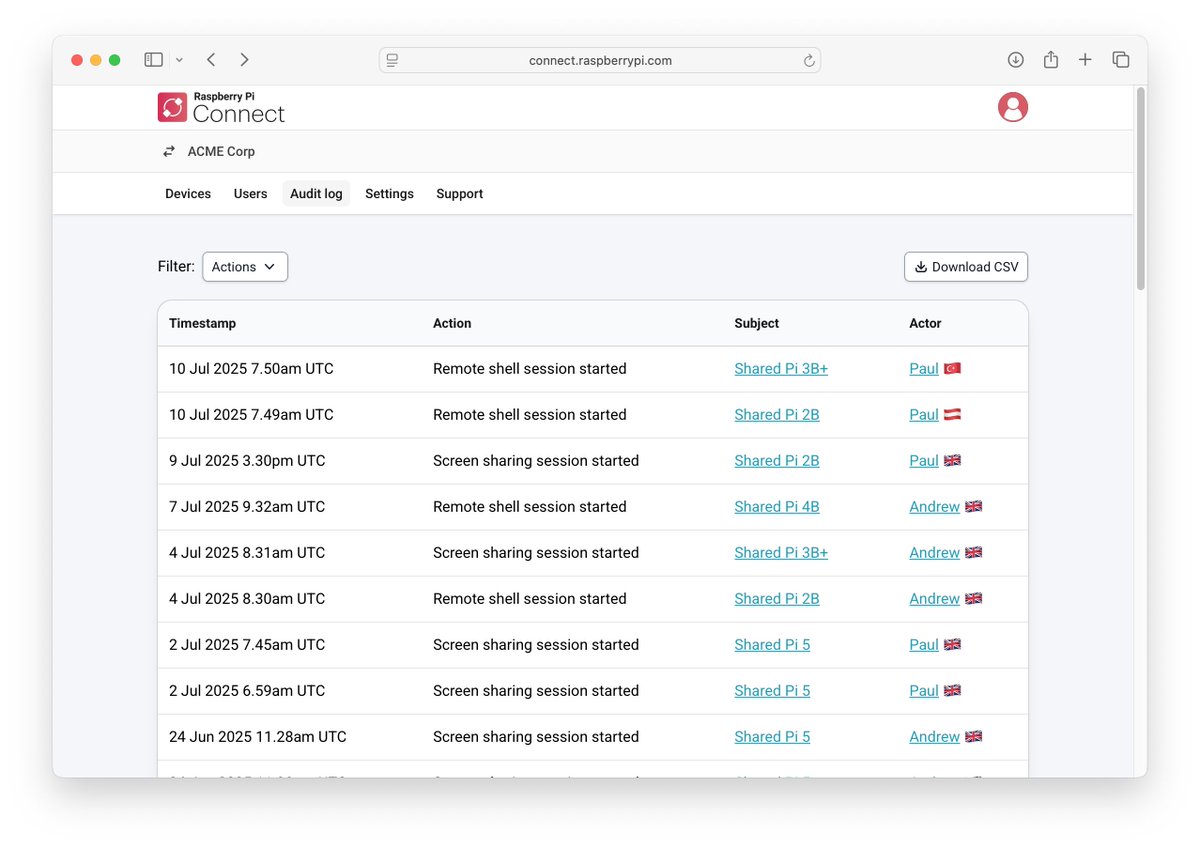1200x847 pixels.
Task: Click actor Andrew in 24 Jun 11.28am row
Action: click(x=934, y=737)
